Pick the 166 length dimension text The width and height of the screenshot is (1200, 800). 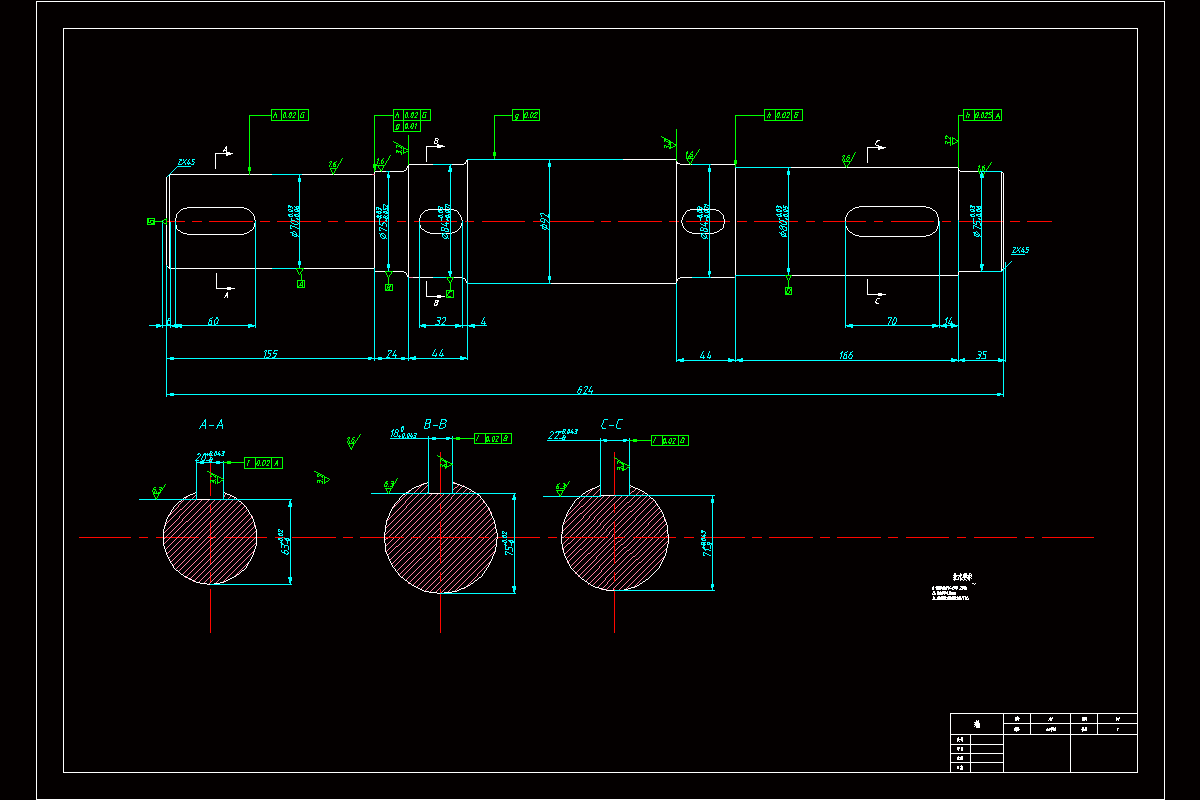(x=846, y=354)
